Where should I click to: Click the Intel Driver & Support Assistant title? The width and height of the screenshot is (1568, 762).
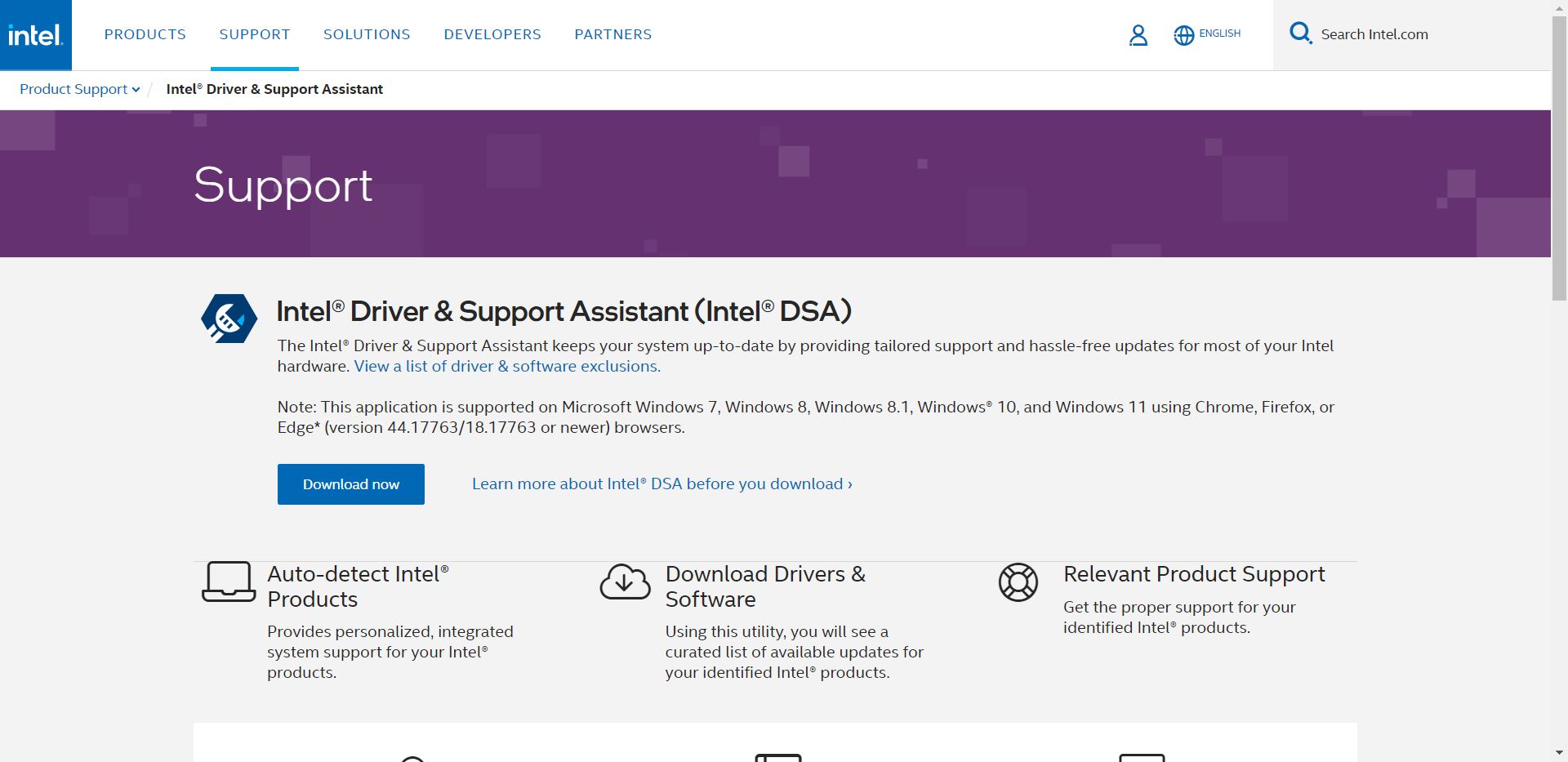tap(563, 311)
